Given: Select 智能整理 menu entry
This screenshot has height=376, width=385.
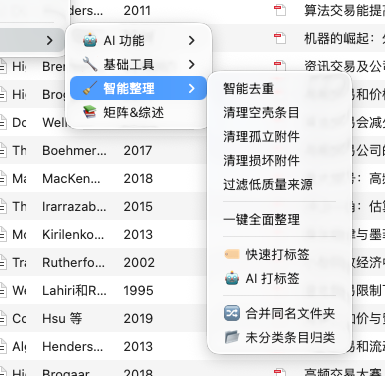Looking at the screenshot, I should [x=138, y=88].
